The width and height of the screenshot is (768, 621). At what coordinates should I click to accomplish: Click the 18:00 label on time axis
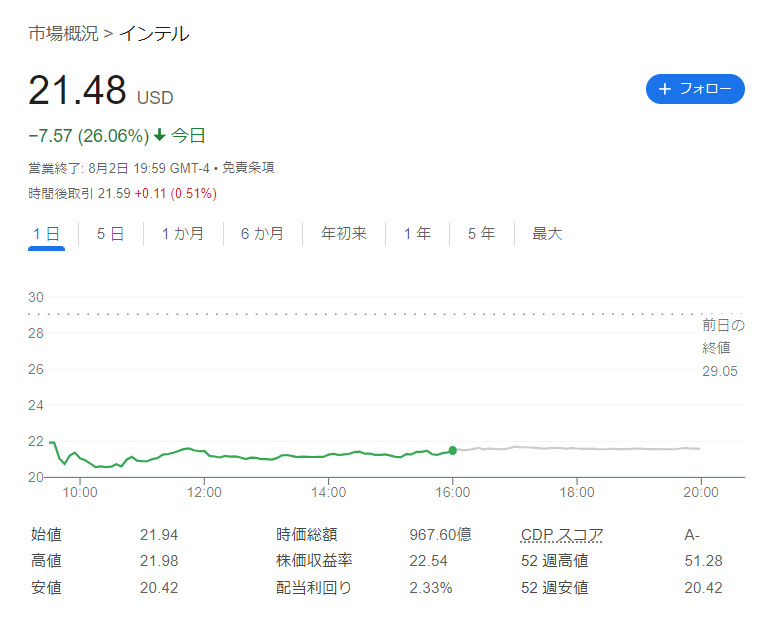coord(577,492)
